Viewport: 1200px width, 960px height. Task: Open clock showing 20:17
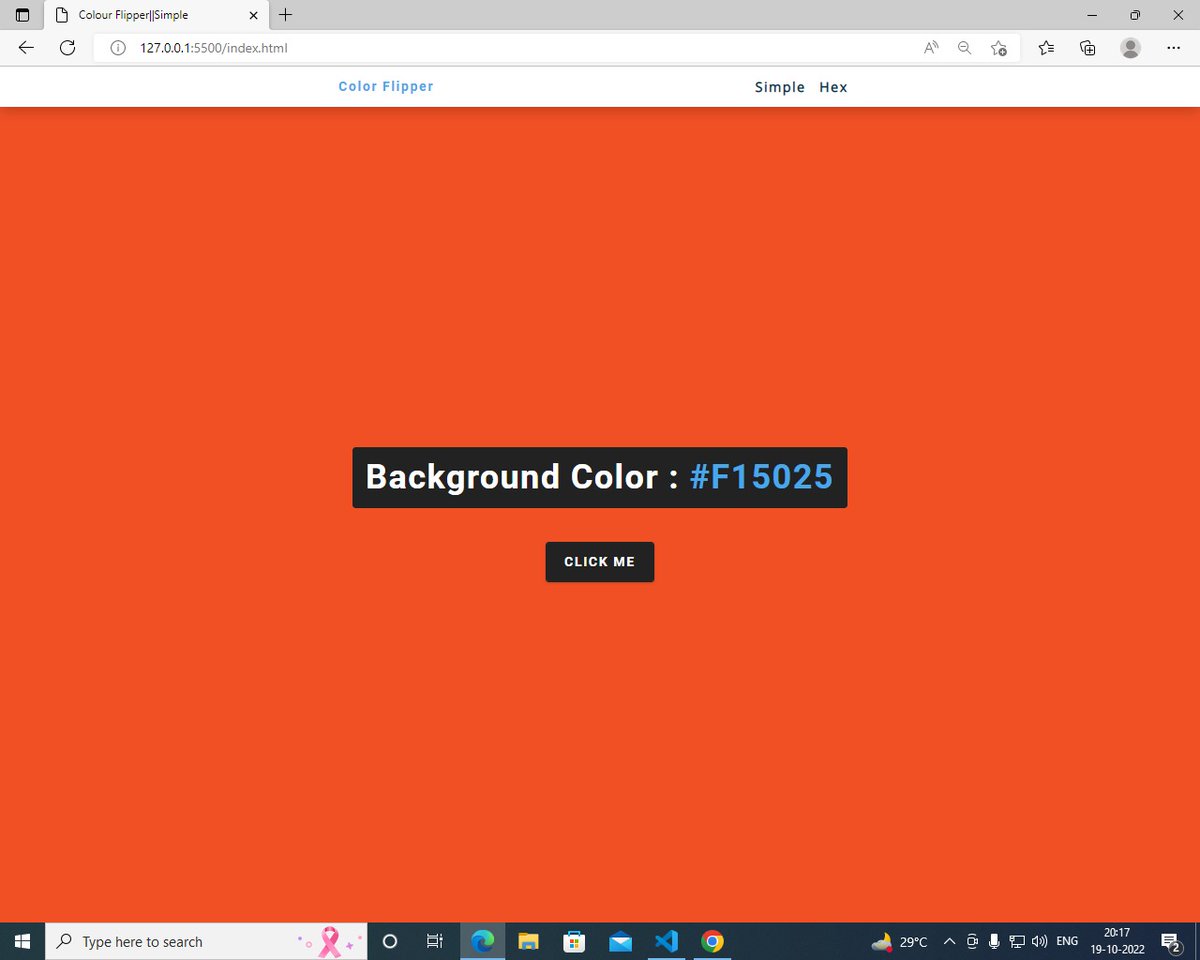click(1117, 941)
